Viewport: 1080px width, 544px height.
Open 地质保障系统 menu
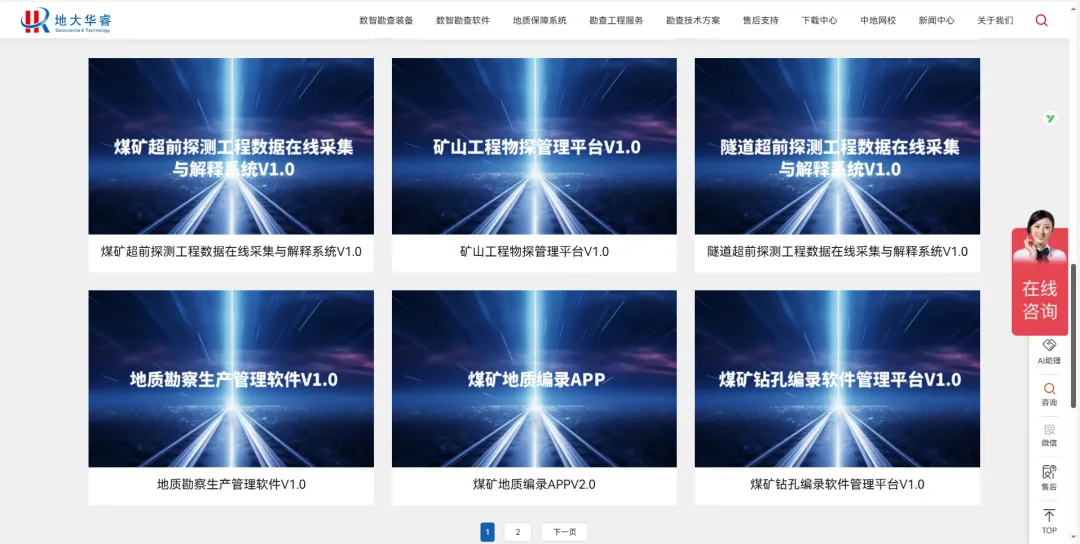coord(539,21)
